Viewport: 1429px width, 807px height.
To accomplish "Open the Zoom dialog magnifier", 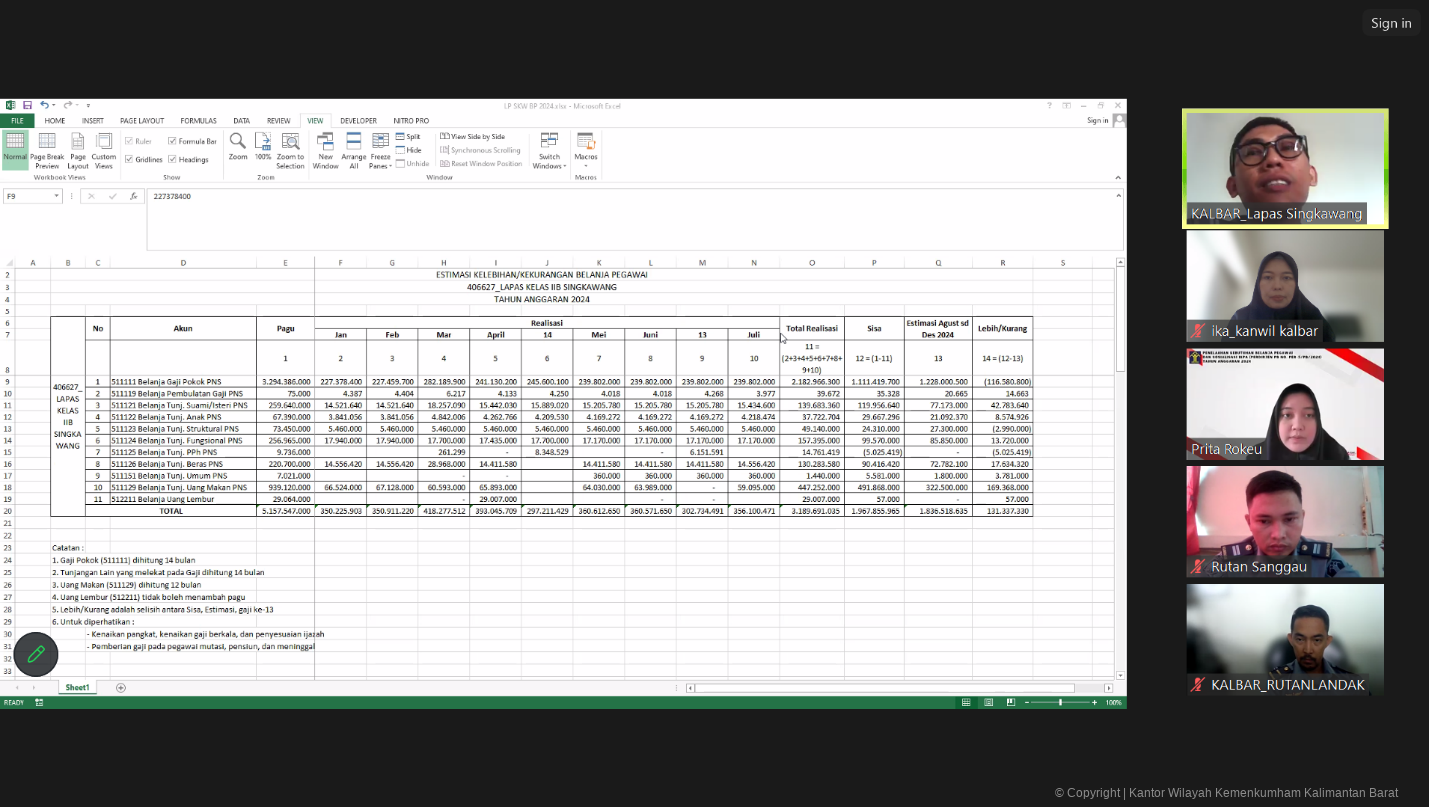I will tap(238, 147).
